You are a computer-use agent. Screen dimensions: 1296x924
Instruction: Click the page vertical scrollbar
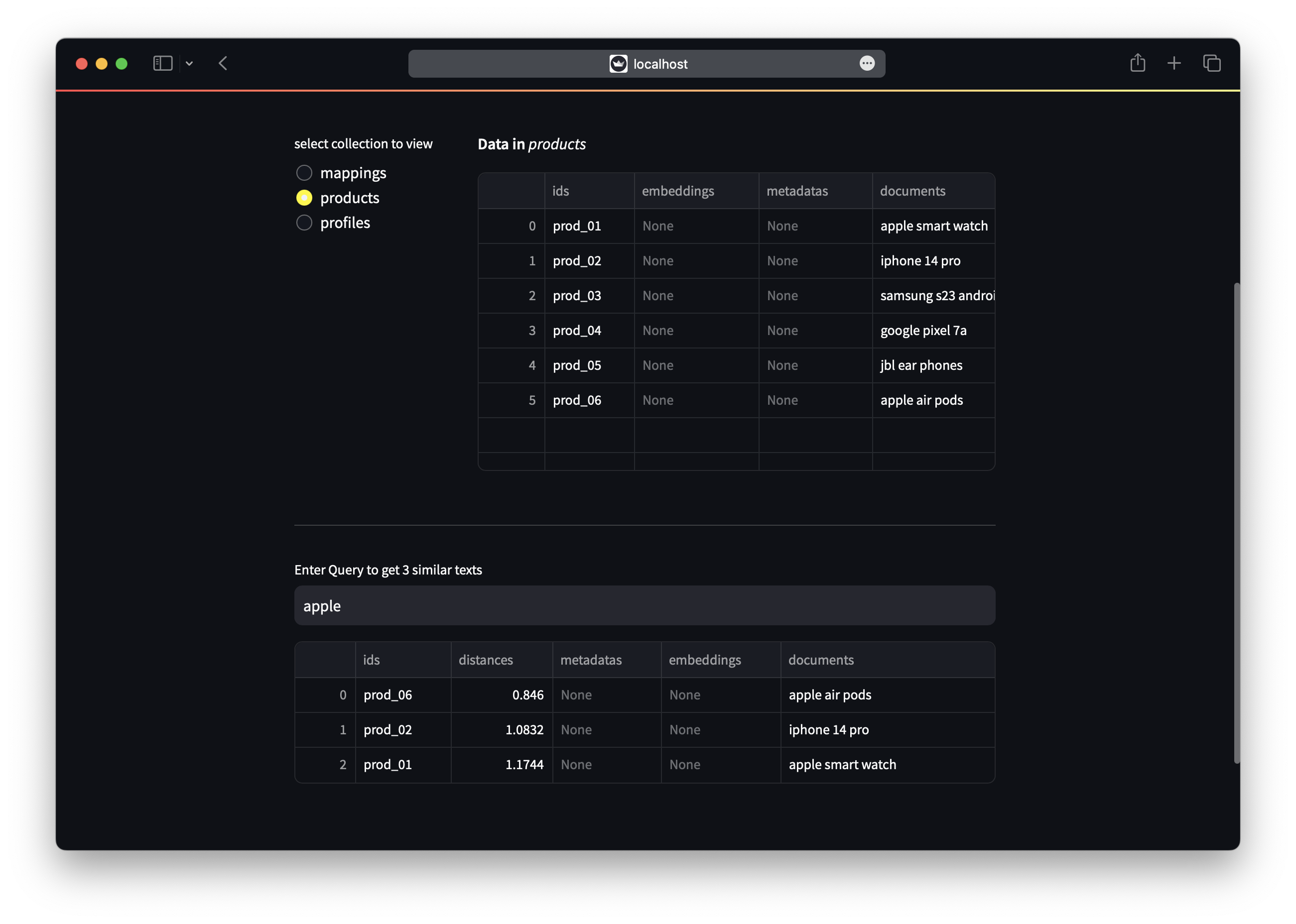point(1236,522)
